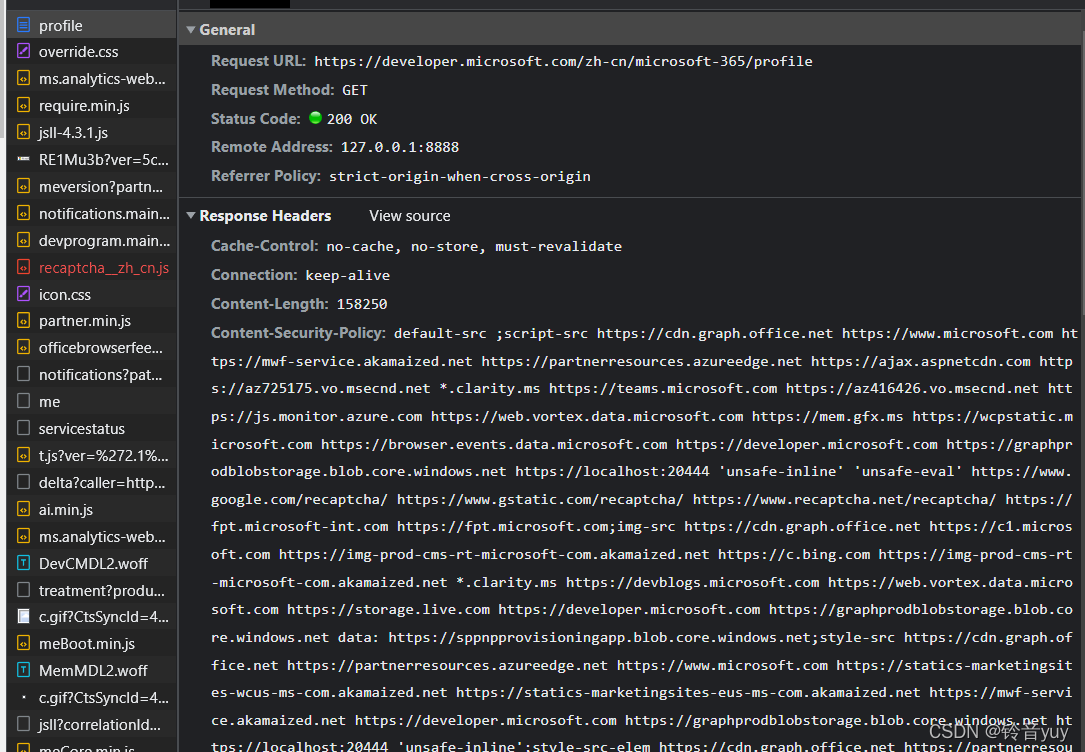Click the green 200 OK status dot

coord(316,118)
